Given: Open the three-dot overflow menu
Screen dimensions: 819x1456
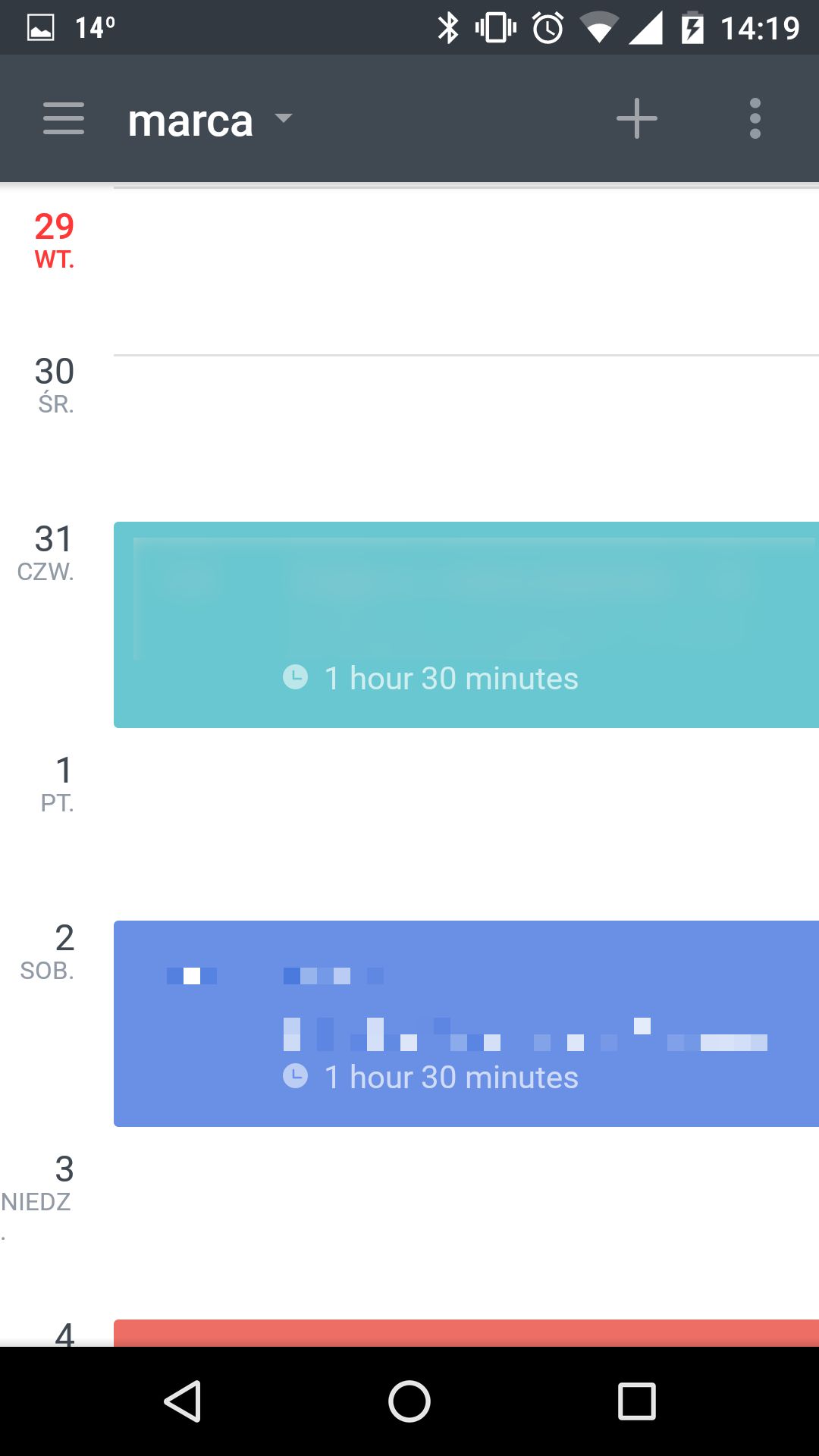Looking at the screenshot, I should point(755,118).
